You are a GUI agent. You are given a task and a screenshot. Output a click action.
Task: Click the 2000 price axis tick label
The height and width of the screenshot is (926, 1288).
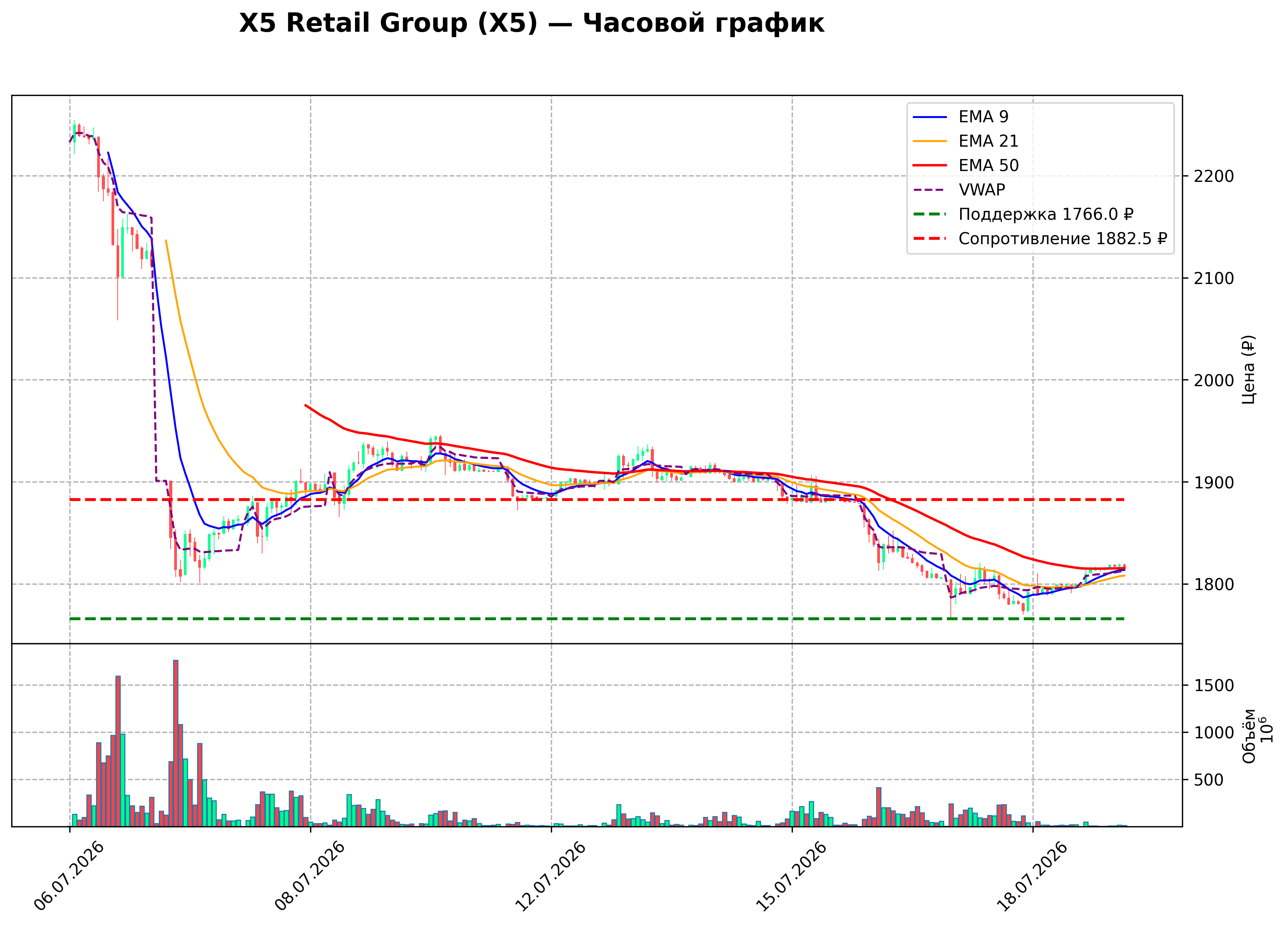click(1214, 380)
